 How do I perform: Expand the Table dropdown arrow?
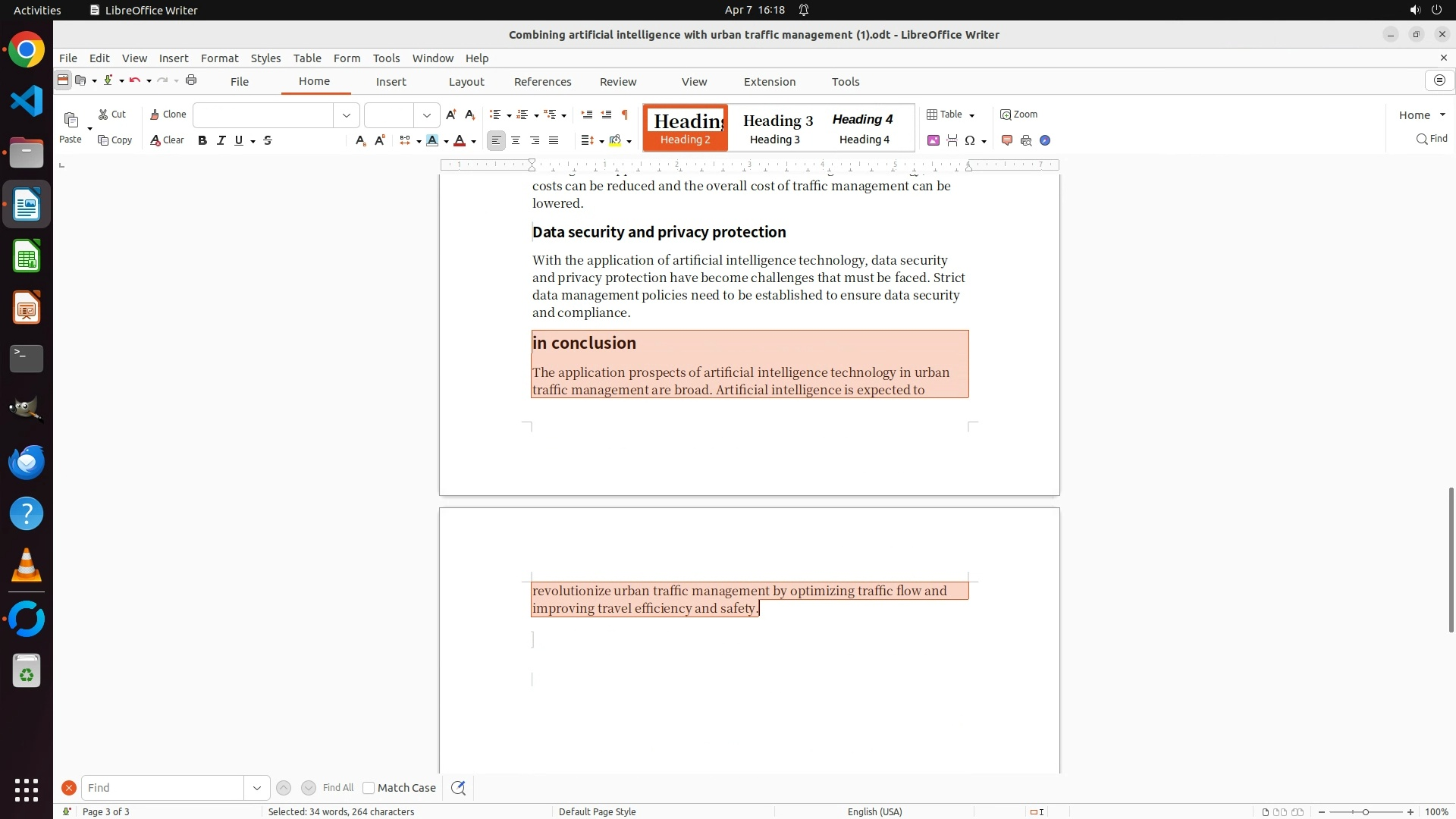[x=972, y=115]
